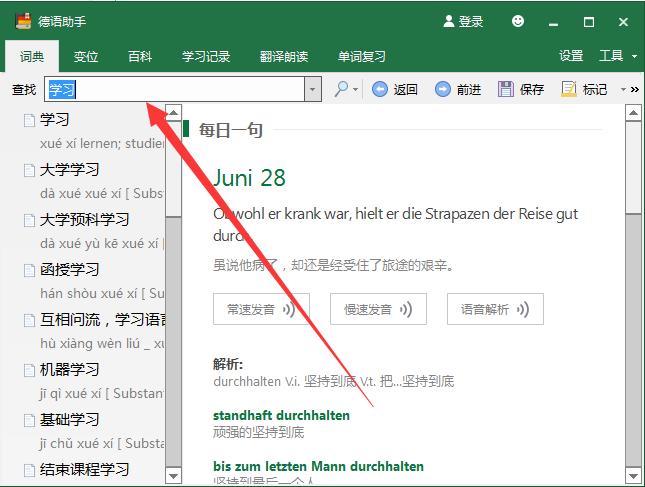Play 常速发音 normal speed pronunciation
This screenshot has width=645, height=487.
pos(261,309)
